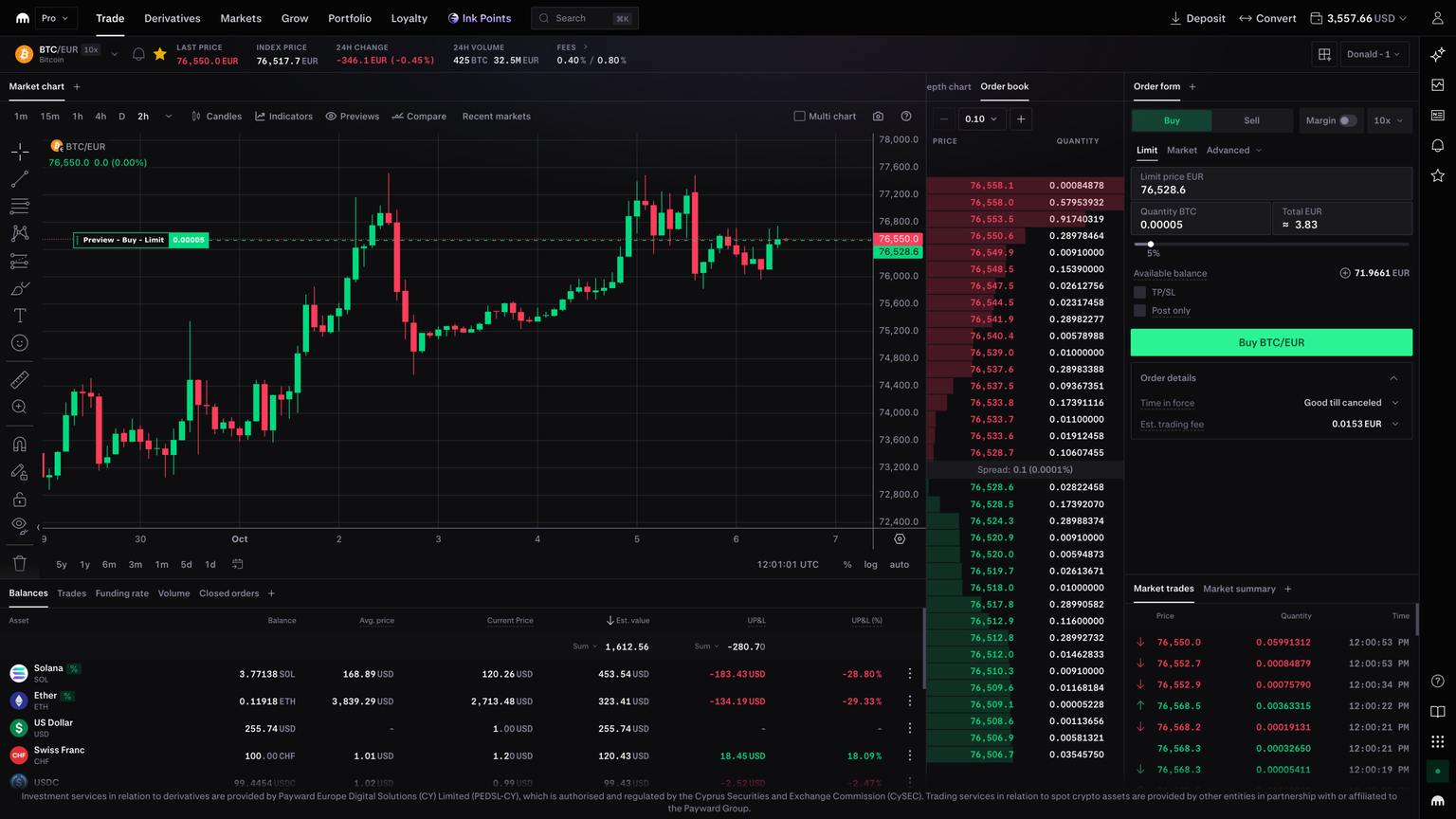Click the Search box

[x=585, y=18]
